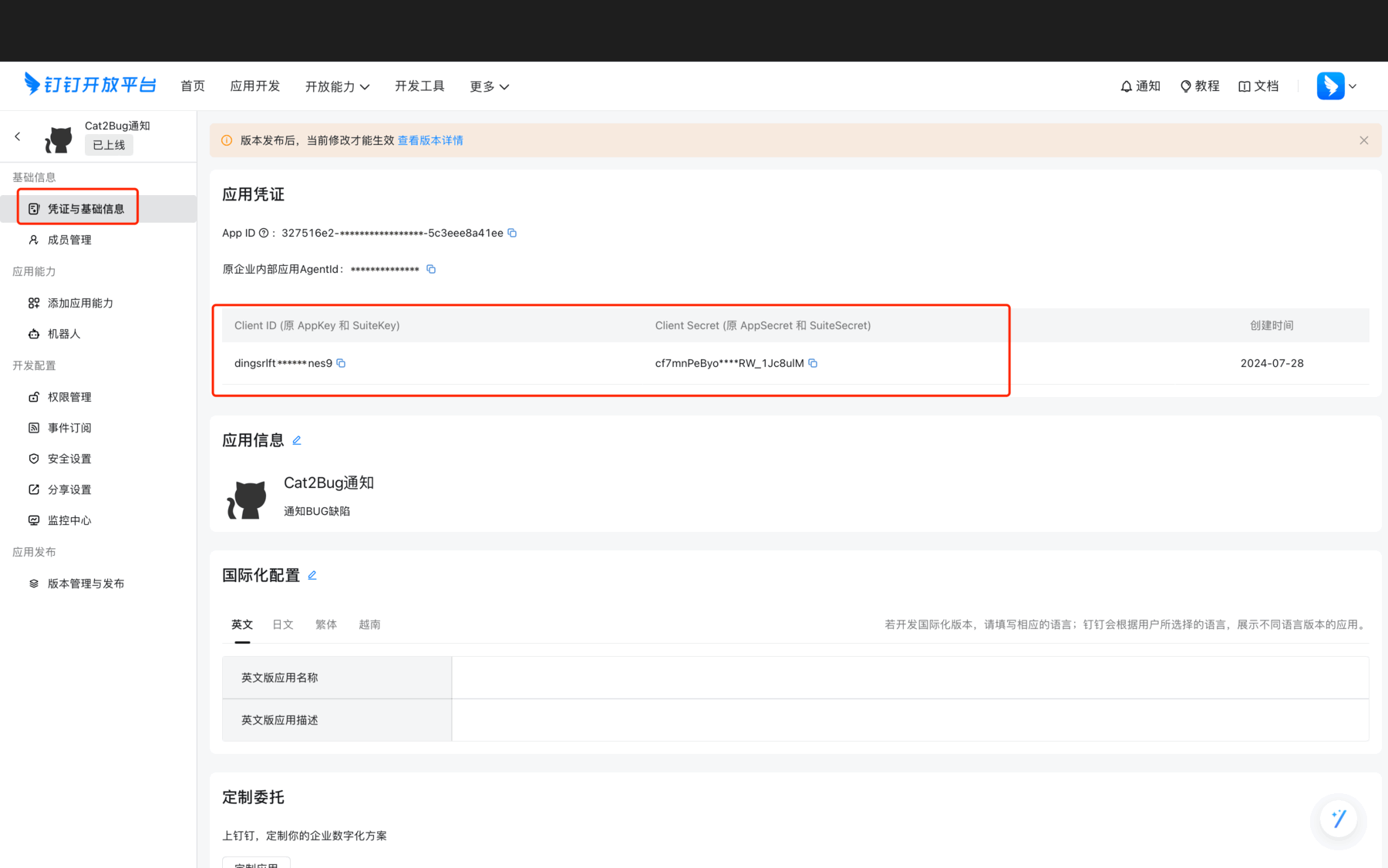Switch to the 日文 language tab
This screenshot has height=868, width=1388.
tap(283, 624)
